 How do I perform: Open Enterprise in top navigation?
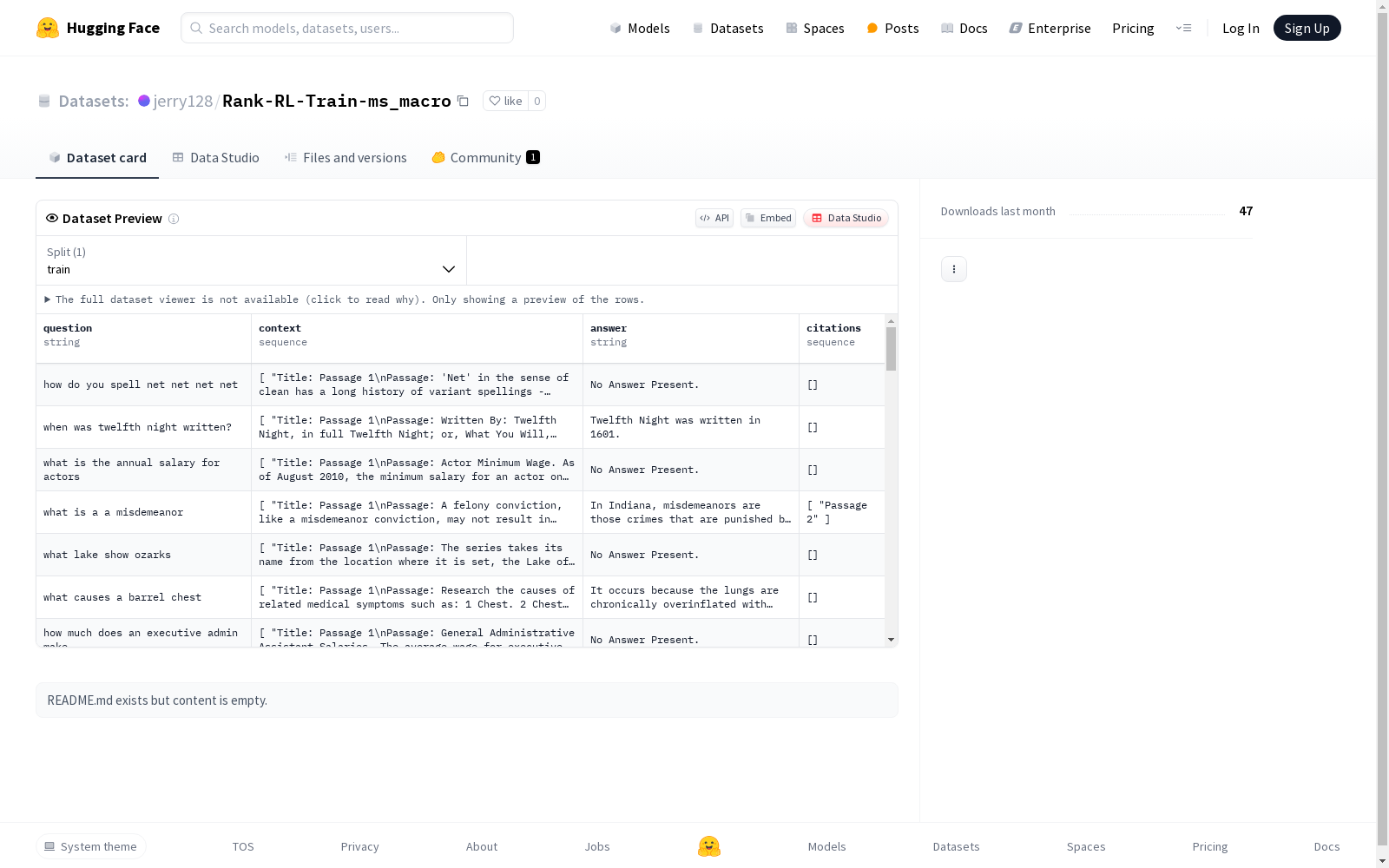(1050, 28)
